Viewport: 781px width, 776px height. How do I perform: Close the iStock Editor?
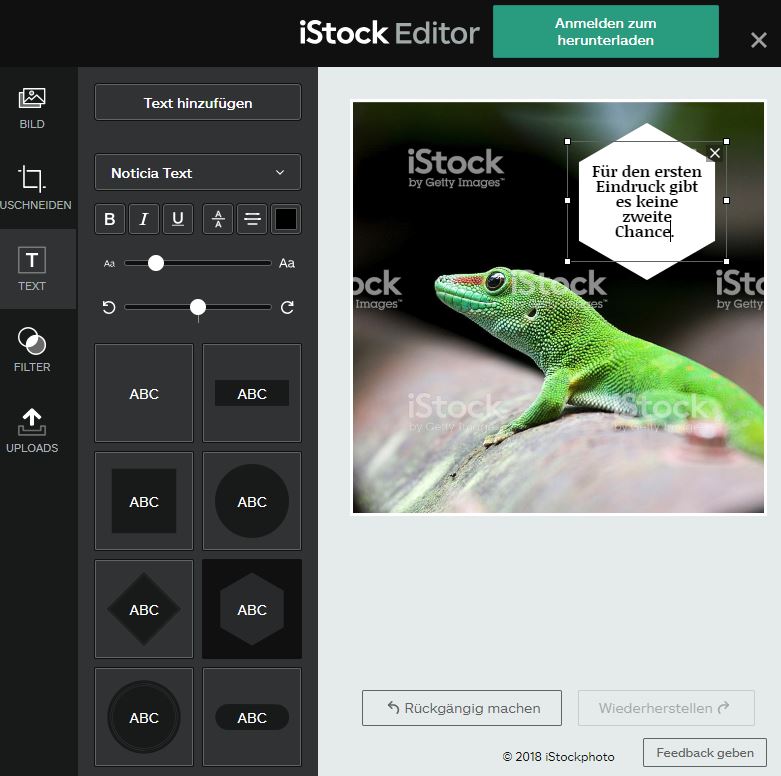759,40
